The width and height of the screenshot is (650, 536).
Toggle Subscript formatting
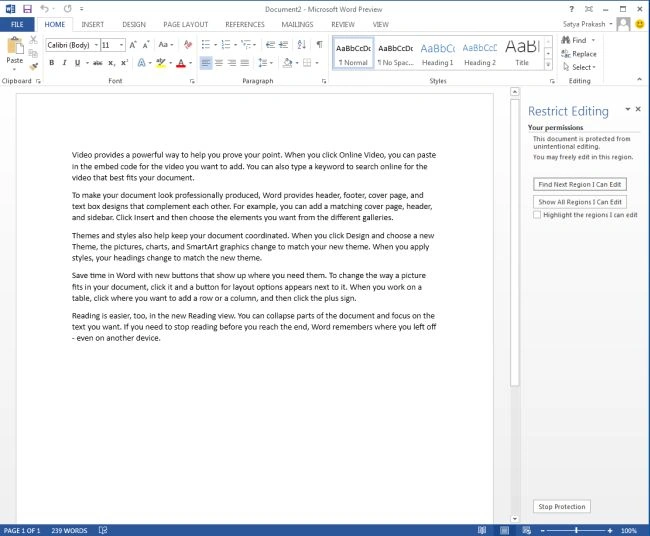(x=111, y=63)
